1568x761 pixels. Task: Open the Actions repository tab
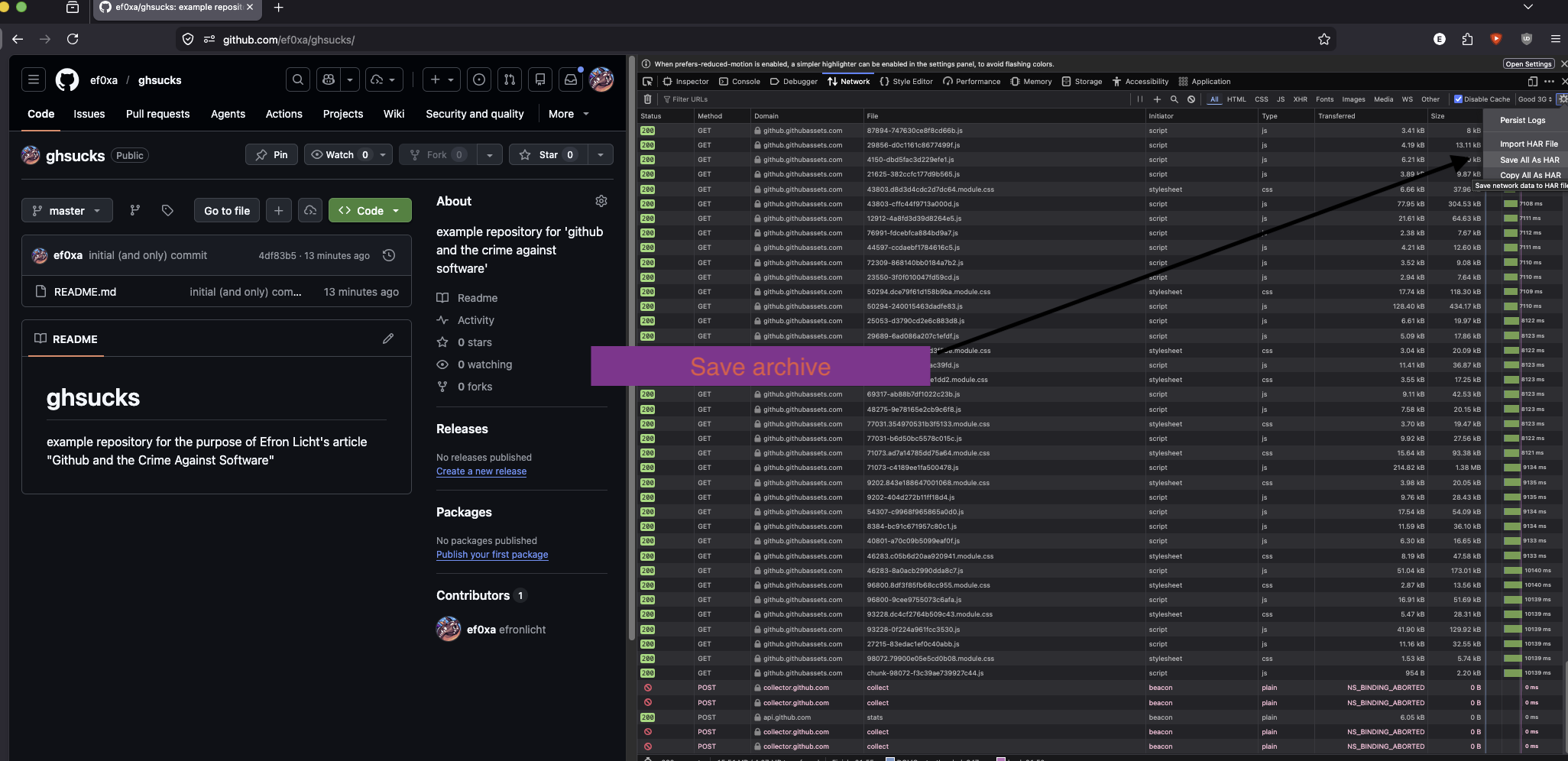click(284, 114)
